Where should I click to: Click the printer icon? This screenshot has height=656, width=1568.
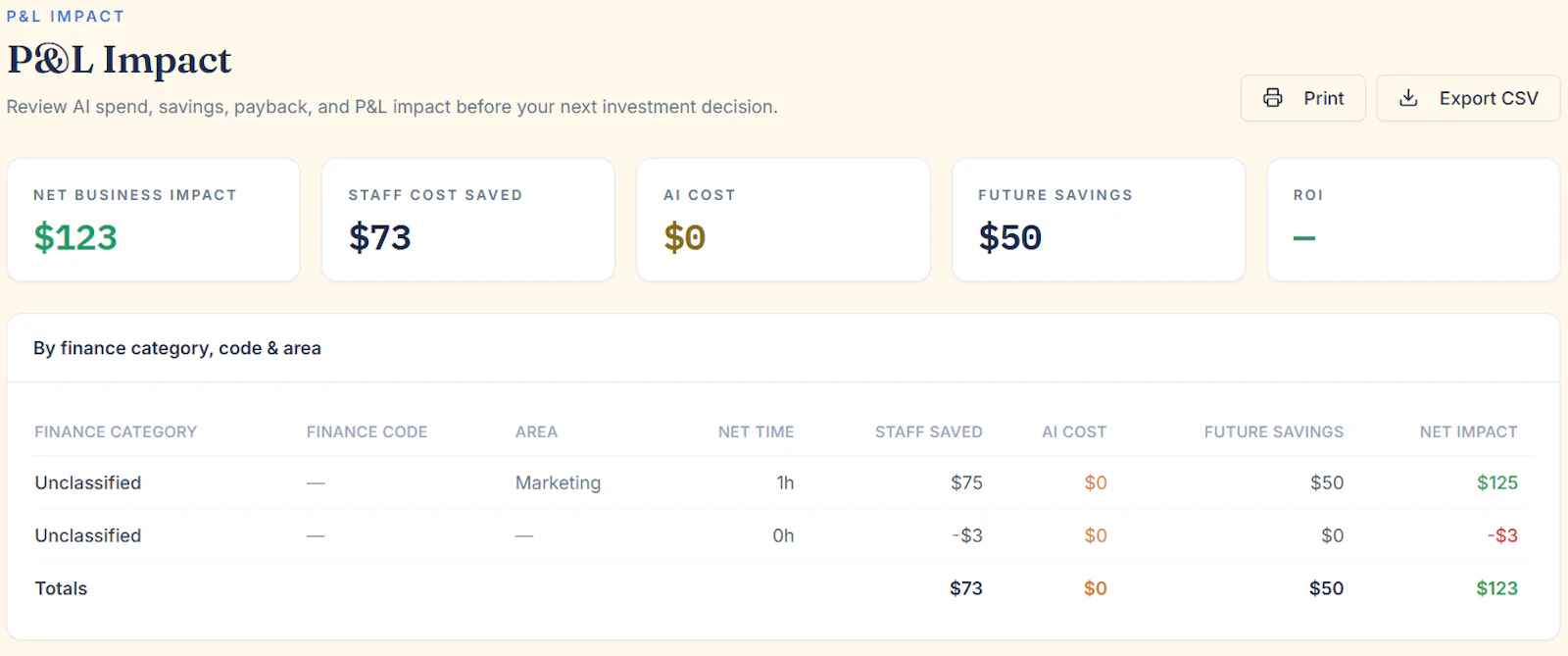pyautogui.click(x=1272, y=98)
